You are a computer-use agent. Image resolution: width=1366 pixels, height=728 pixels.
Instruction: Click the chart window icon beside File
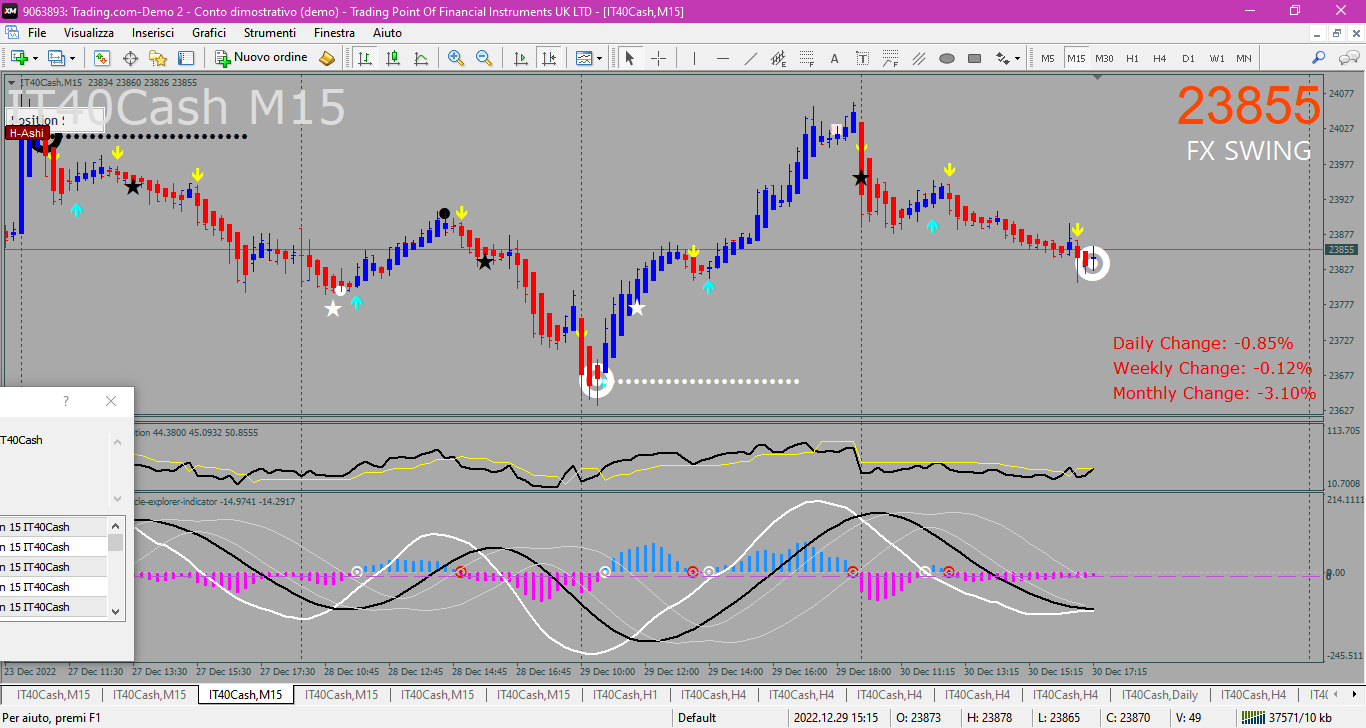point(12,33)
